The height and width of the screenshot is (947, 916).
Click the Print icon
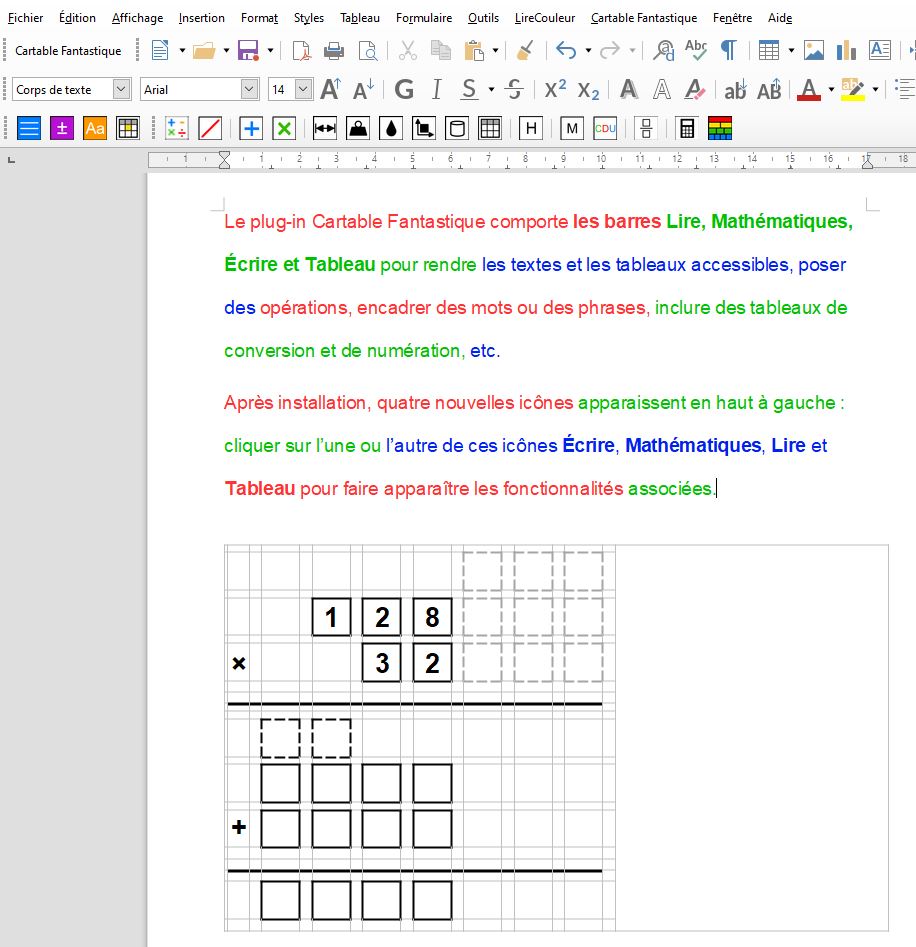[334, 51]
